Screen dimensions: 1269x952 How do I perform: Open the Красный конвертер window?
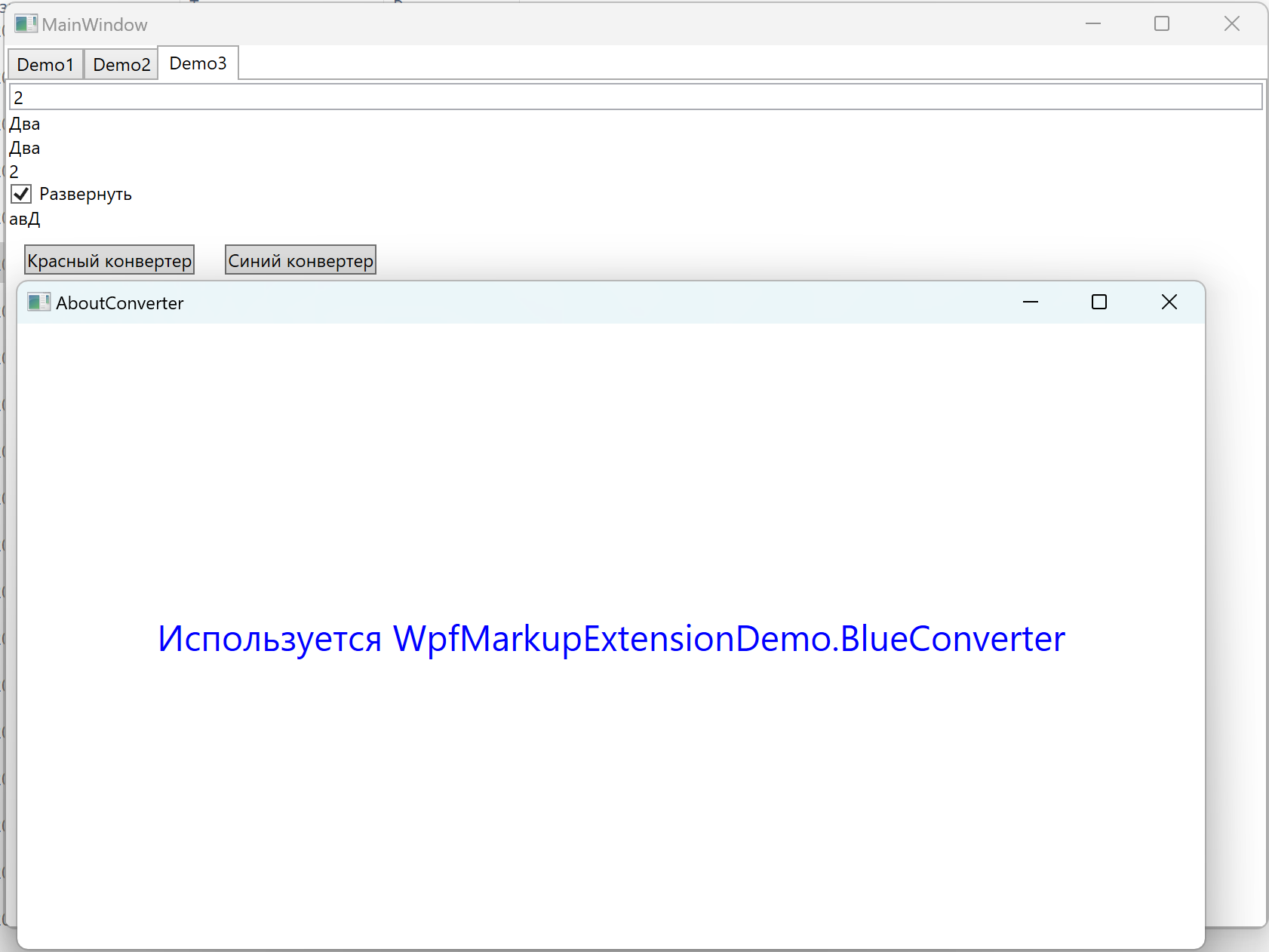click(109, 260)
